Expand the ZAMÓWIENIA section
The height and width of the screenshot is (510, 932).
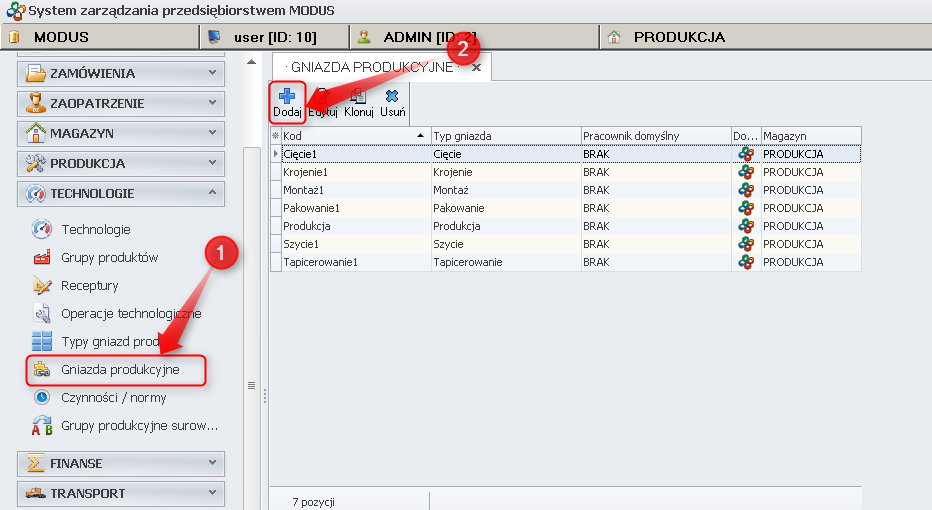[120, 73]
